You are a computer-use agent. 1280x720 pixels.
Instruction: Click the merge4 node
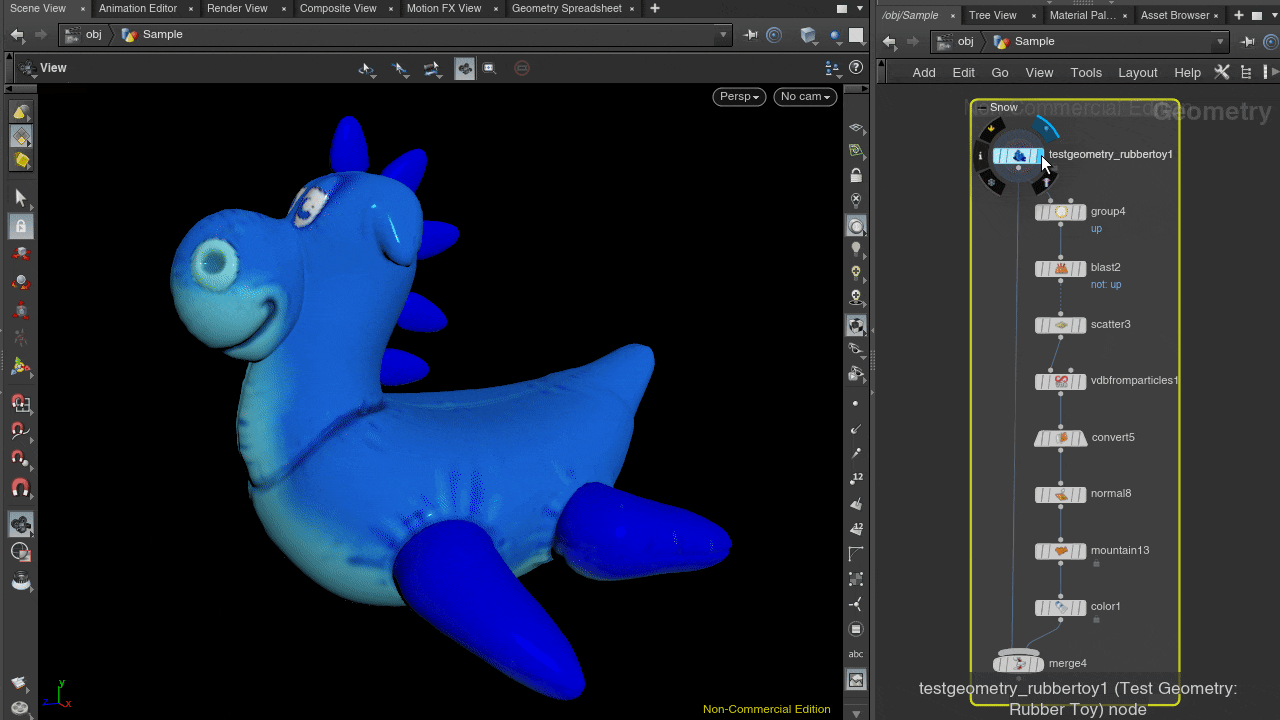coord(1018,664)
